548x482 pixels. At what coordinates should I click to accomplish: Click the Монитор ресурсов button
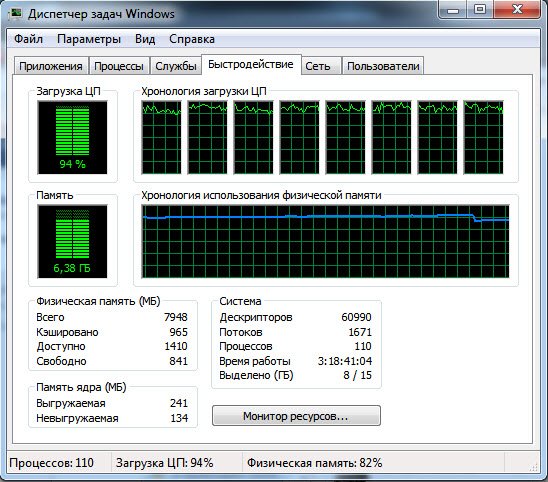tap(296, 416)
